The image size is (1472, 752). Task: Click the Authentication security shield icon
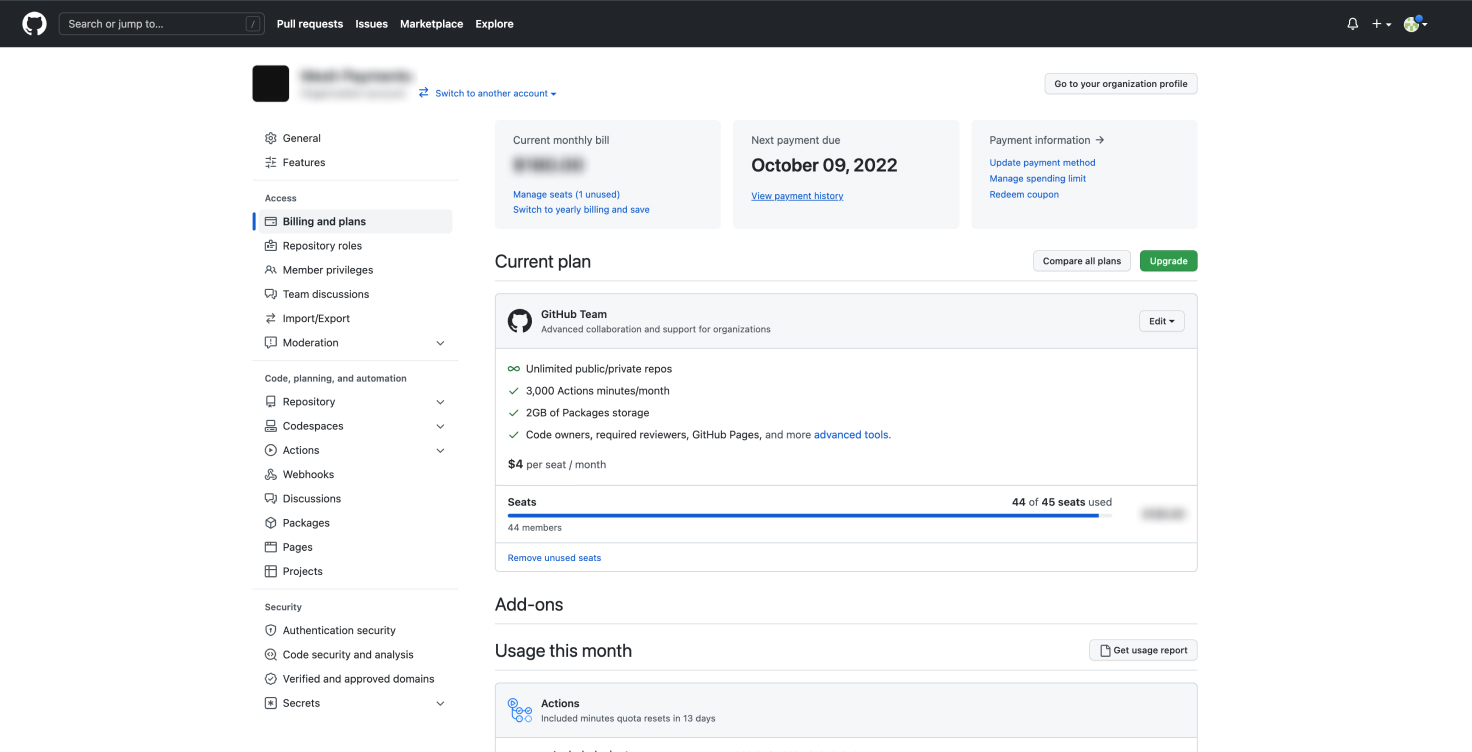[271, 631]
